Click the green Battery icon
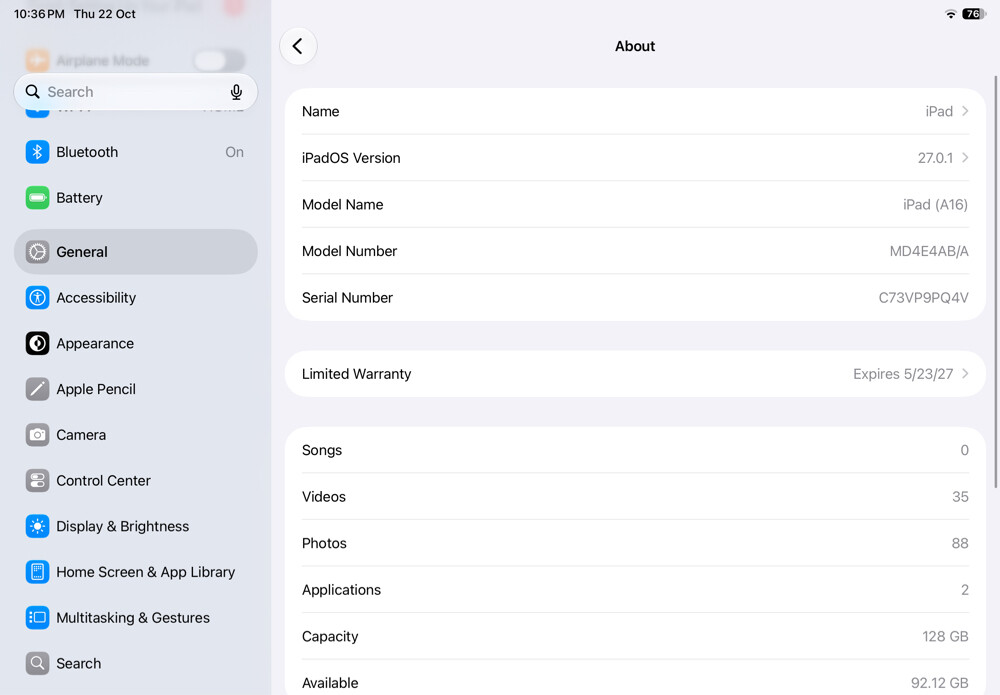The image size is (1000, 695). 38,198
